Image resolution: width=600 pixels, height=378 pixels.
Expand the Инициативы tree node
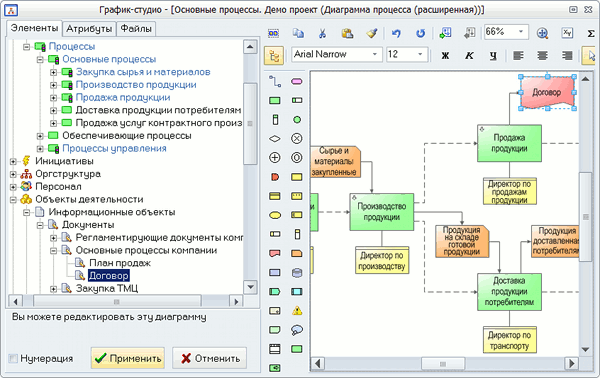(x=13, y=161)
